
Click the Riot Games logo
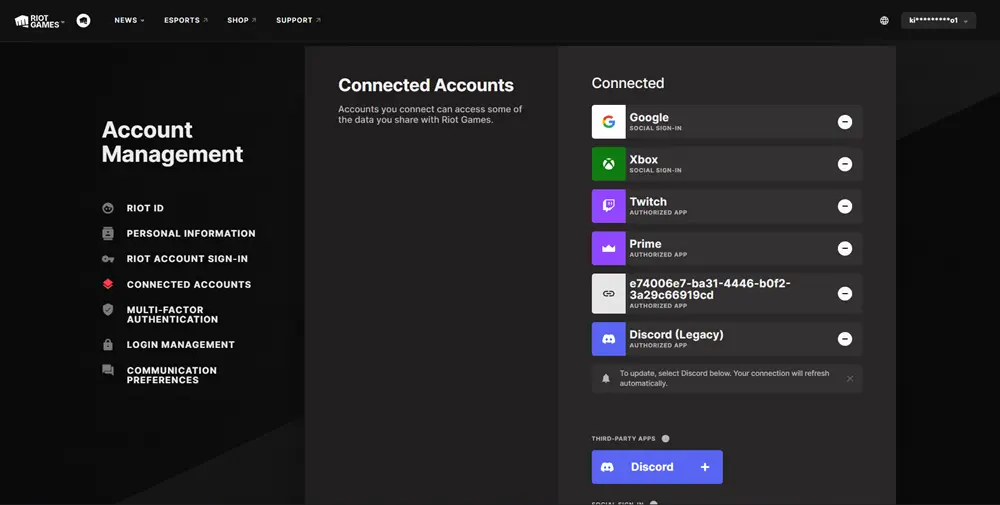(37, 21)
